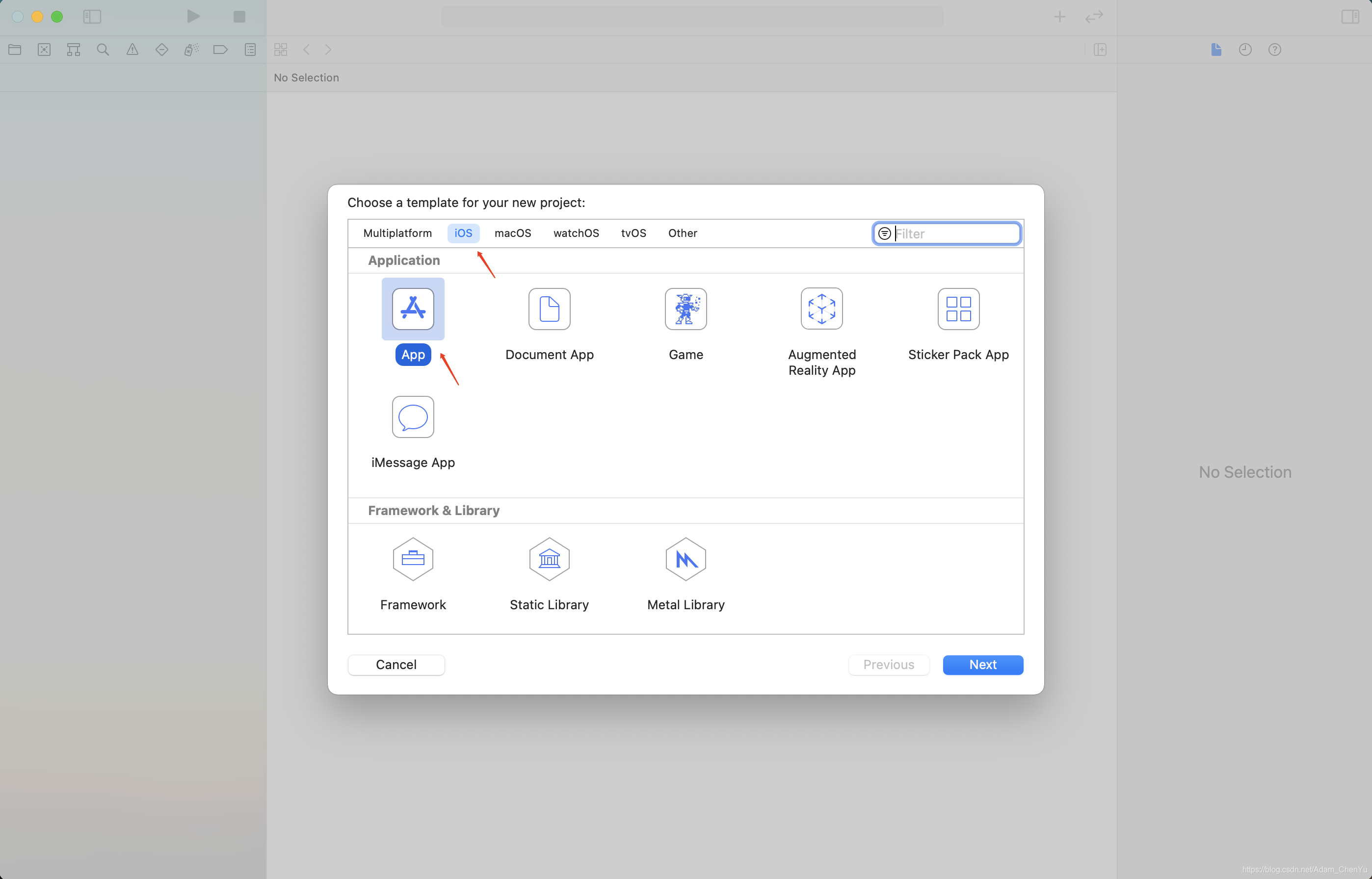Pick the Sticker Pack App template

point(958,309)
